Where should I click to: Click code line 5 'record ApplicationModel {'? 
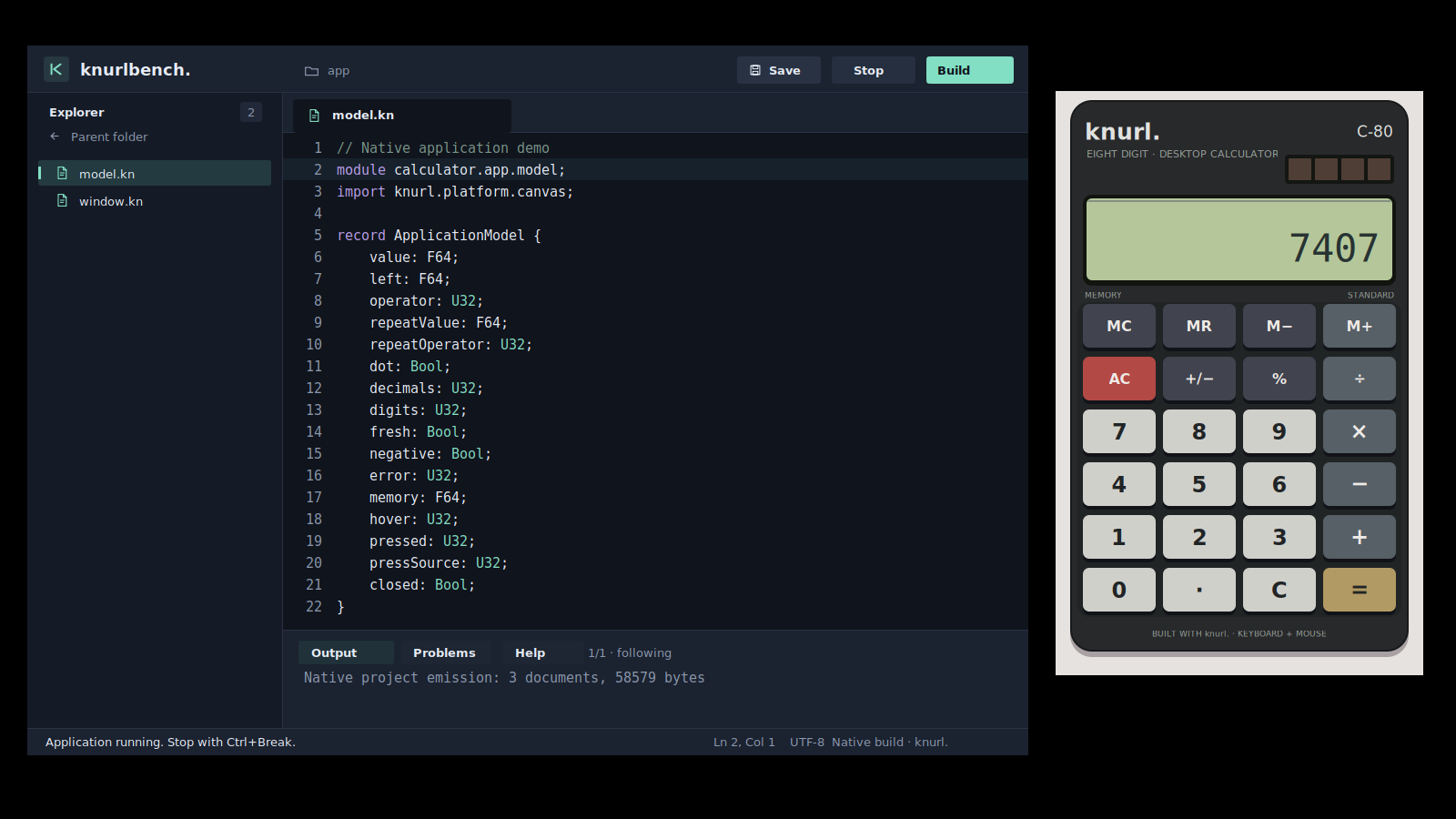click(439, 235)
